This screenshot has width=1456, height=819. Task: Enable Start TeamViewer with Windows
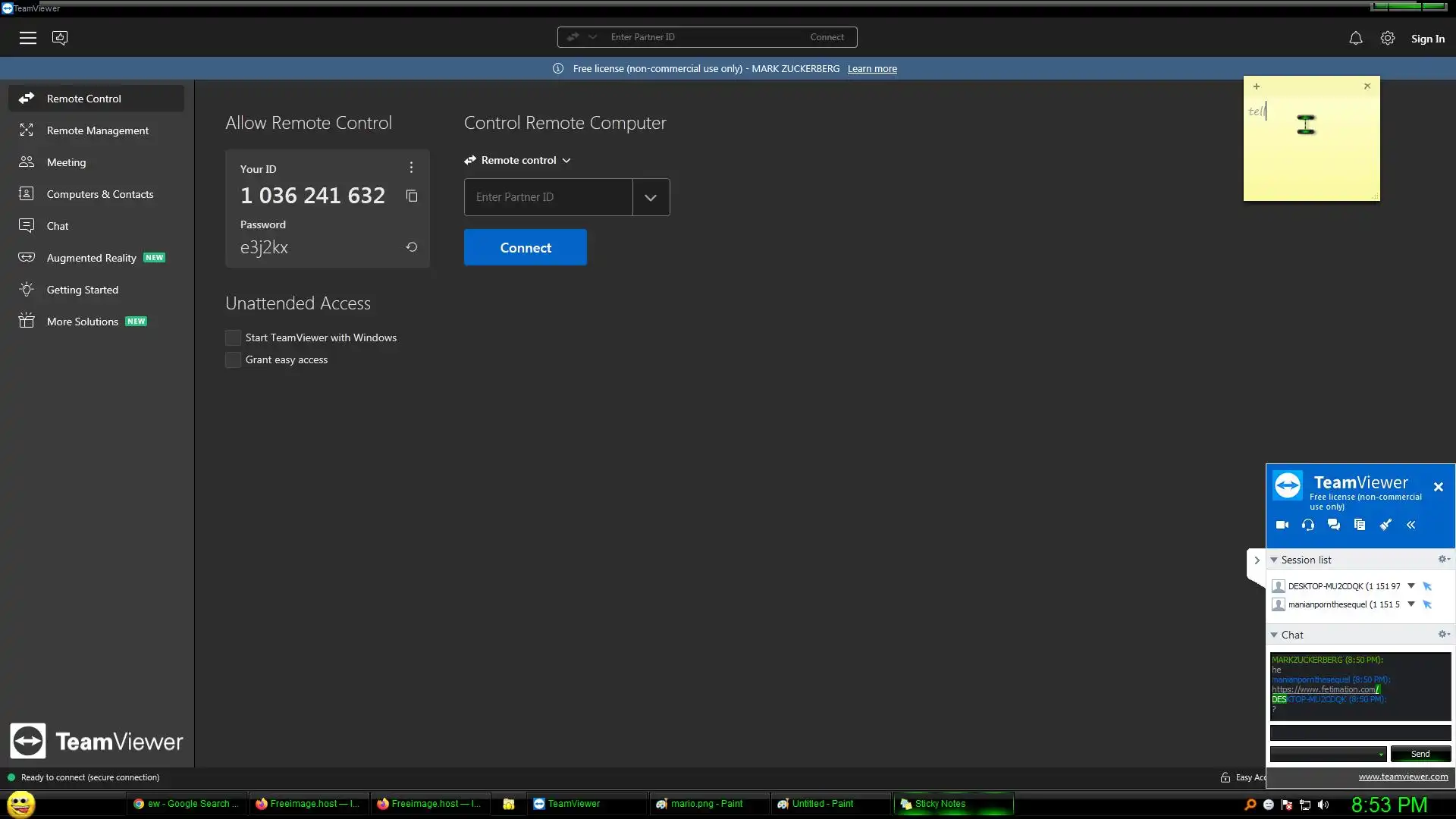[x=234, y=337]
